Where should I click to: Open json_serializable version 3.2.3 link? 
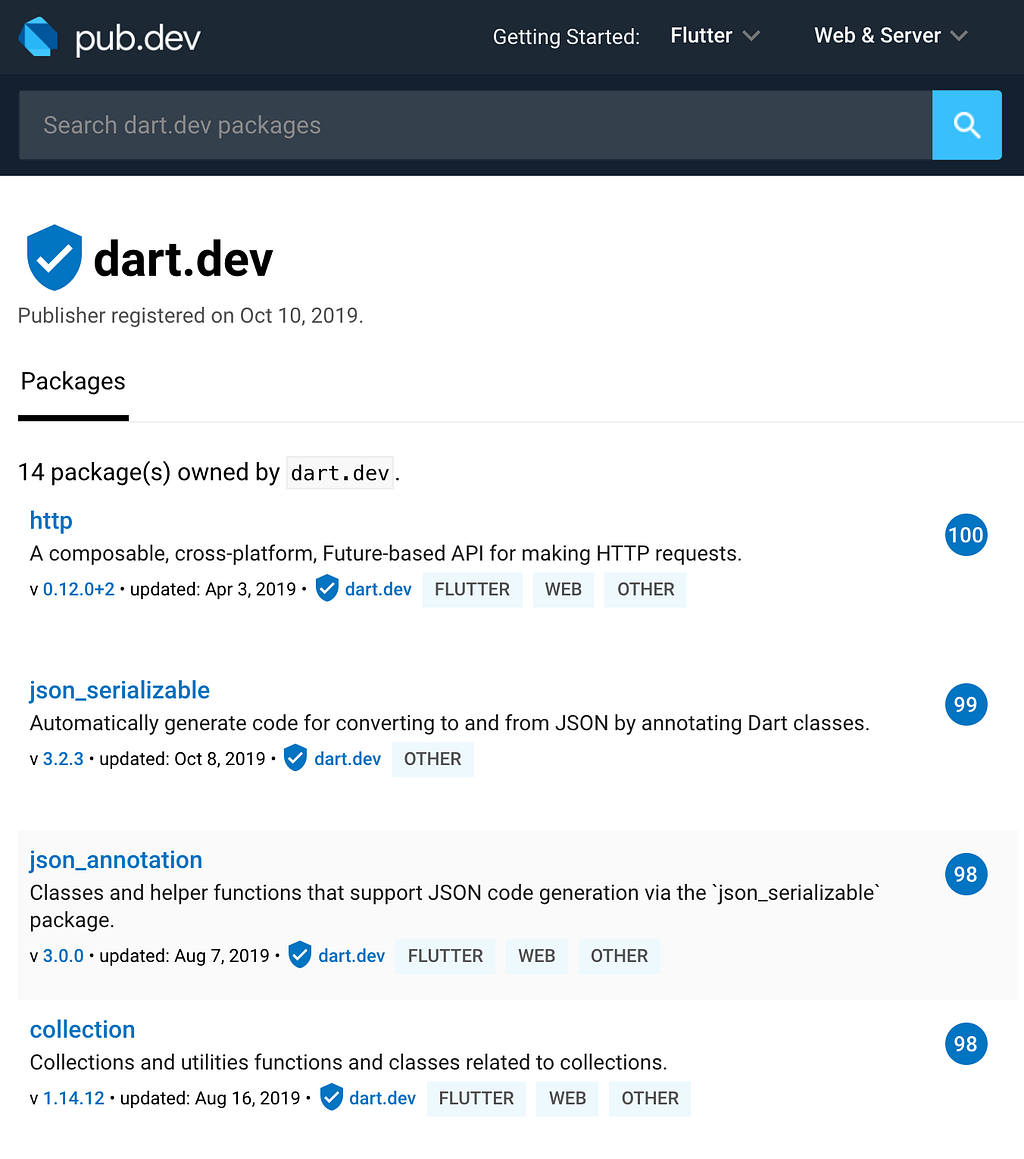click(x=63, y=759)
